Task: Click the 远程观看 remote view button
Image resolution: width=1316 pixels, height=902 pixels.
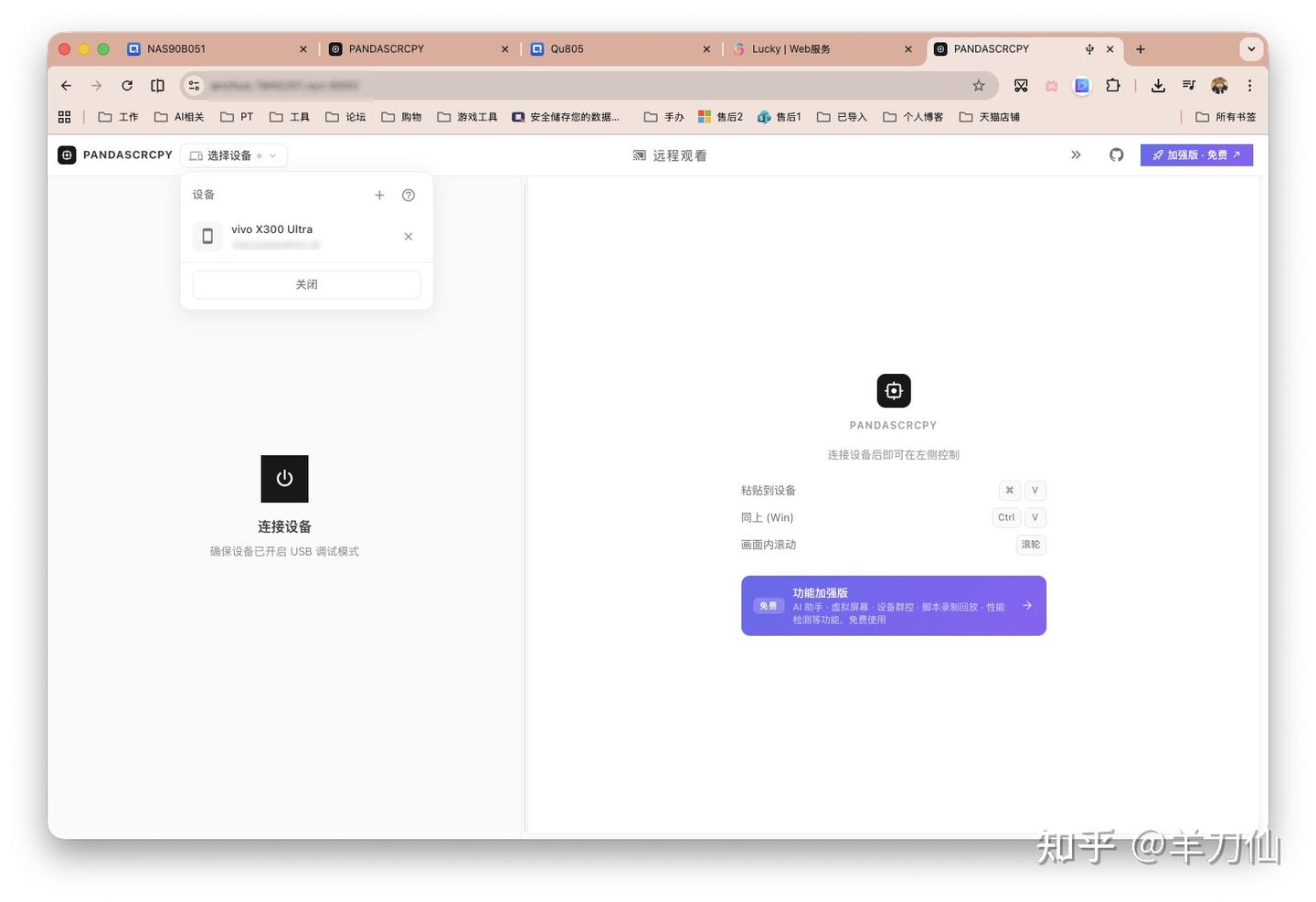Action: (x=670, y=155)
